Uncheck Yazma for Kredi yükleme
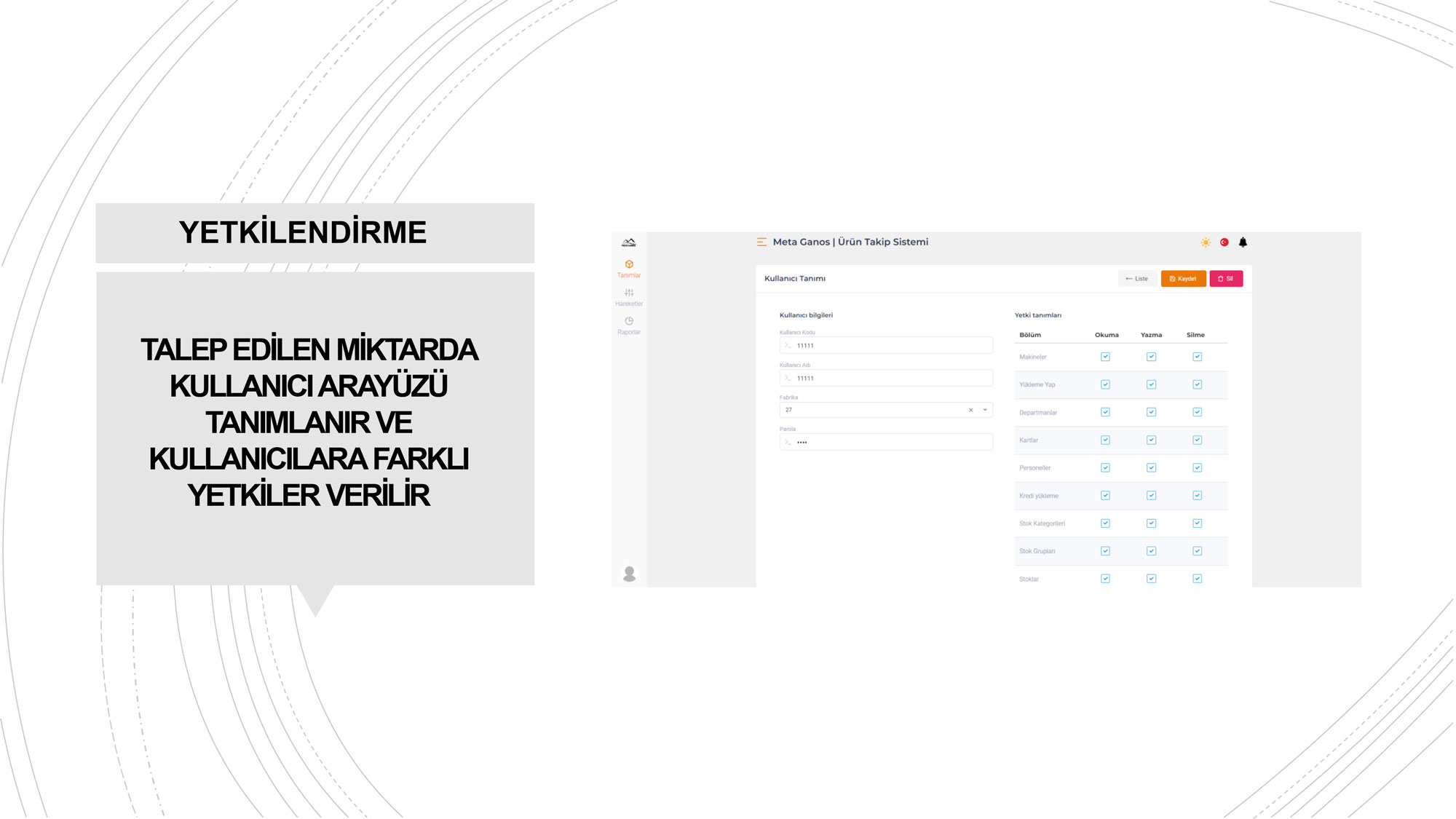 tap(1151, 495)
